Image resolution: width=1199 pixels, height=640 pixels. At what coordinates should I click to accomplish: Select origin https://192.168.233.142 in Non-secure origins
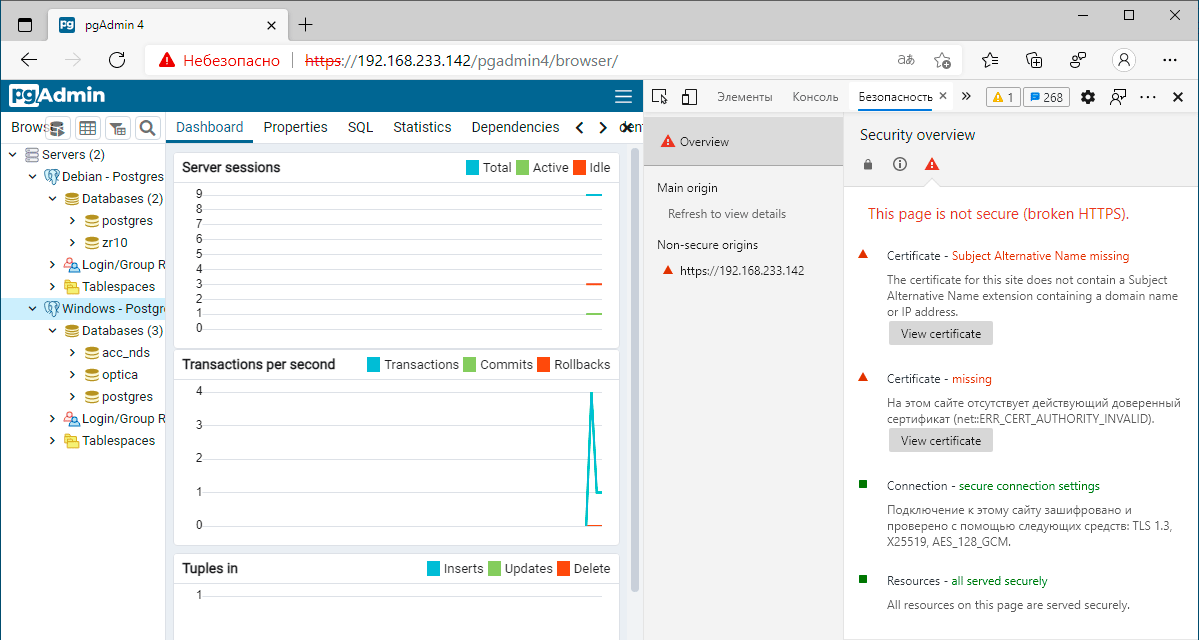[743, 271]
